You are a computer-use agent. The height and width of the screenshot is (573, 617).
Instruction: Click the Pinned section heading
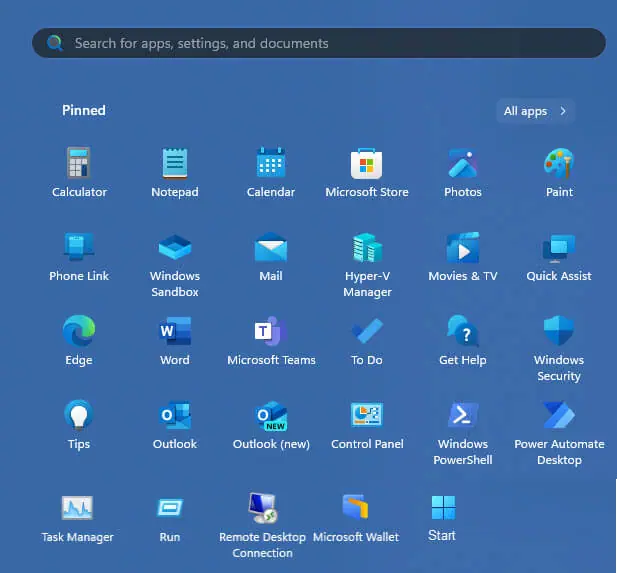coord(84,110)
